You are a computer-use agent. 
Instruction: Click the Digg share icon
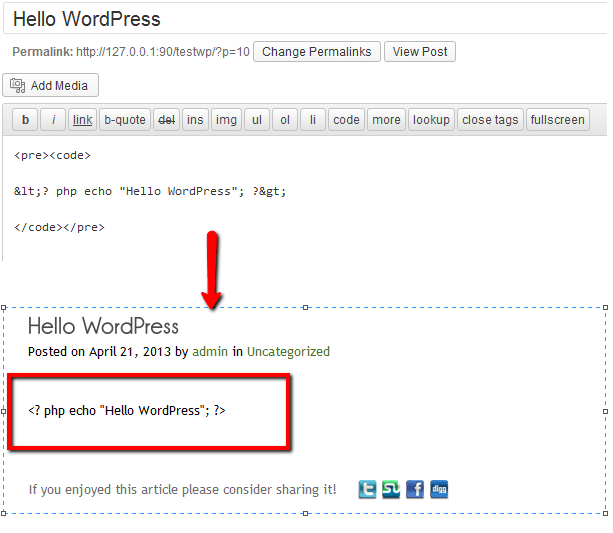[439, 489]
